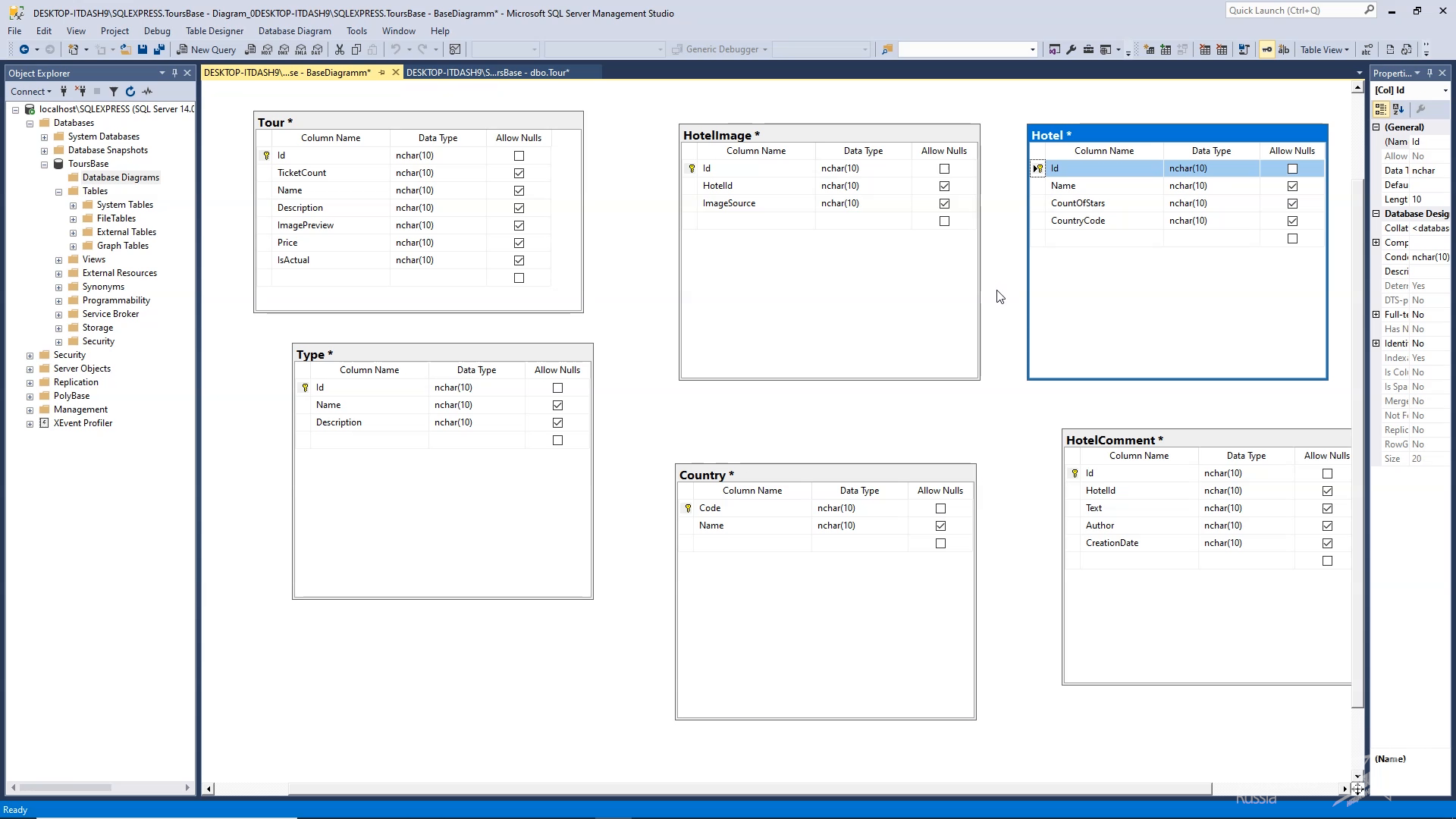
Task: Open the Debug menu
Action: pyautogui.click(x=157, y=31)
